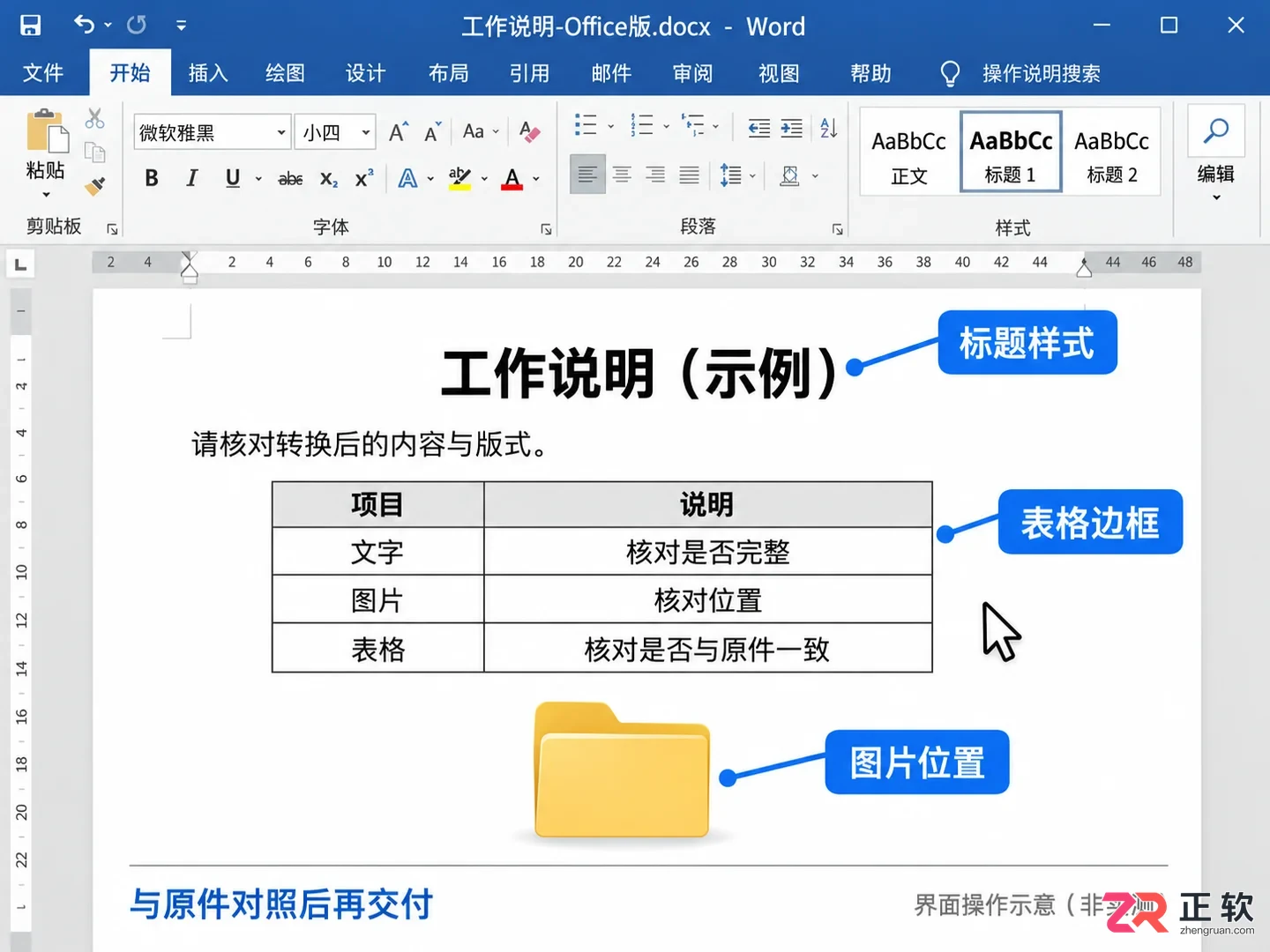Open the 微软雅黑 font name dropdown
This screenshot has height=952, width=1270.
pyautogui.click(x=281, y=133)
